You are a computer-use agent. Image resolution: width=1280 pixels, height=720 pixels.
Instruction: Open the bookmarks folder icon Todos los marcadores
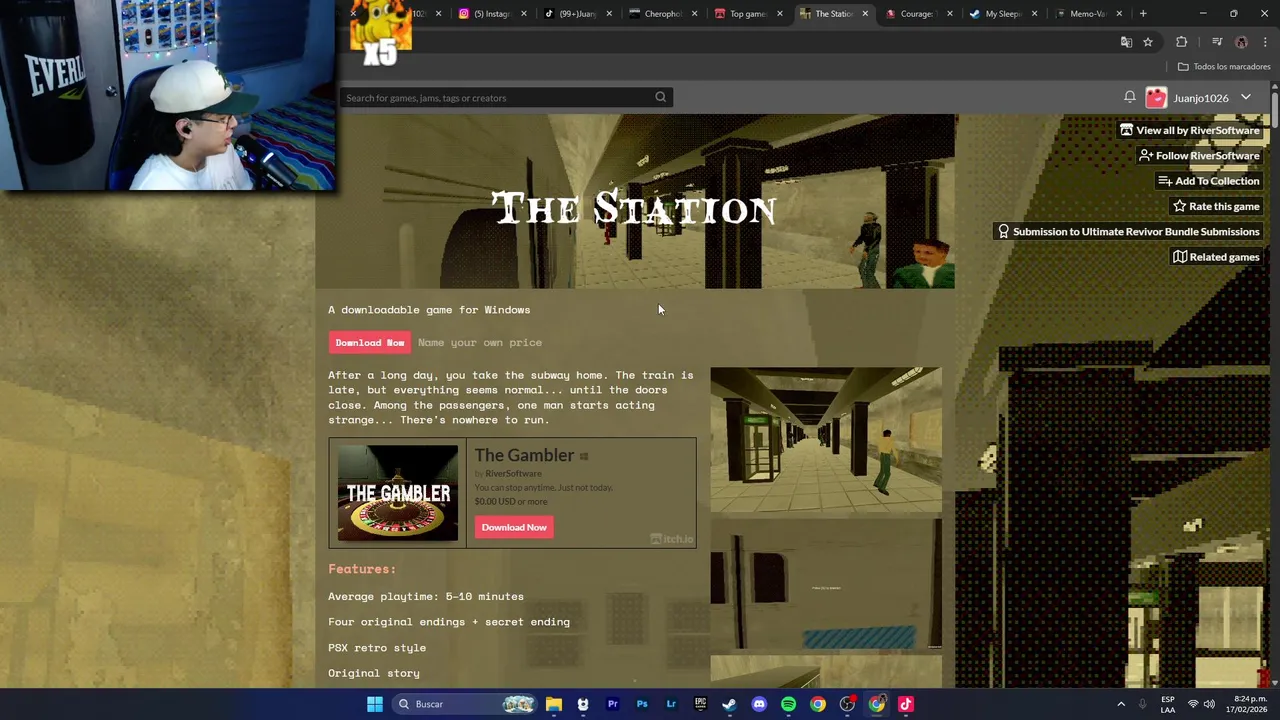1183,67
